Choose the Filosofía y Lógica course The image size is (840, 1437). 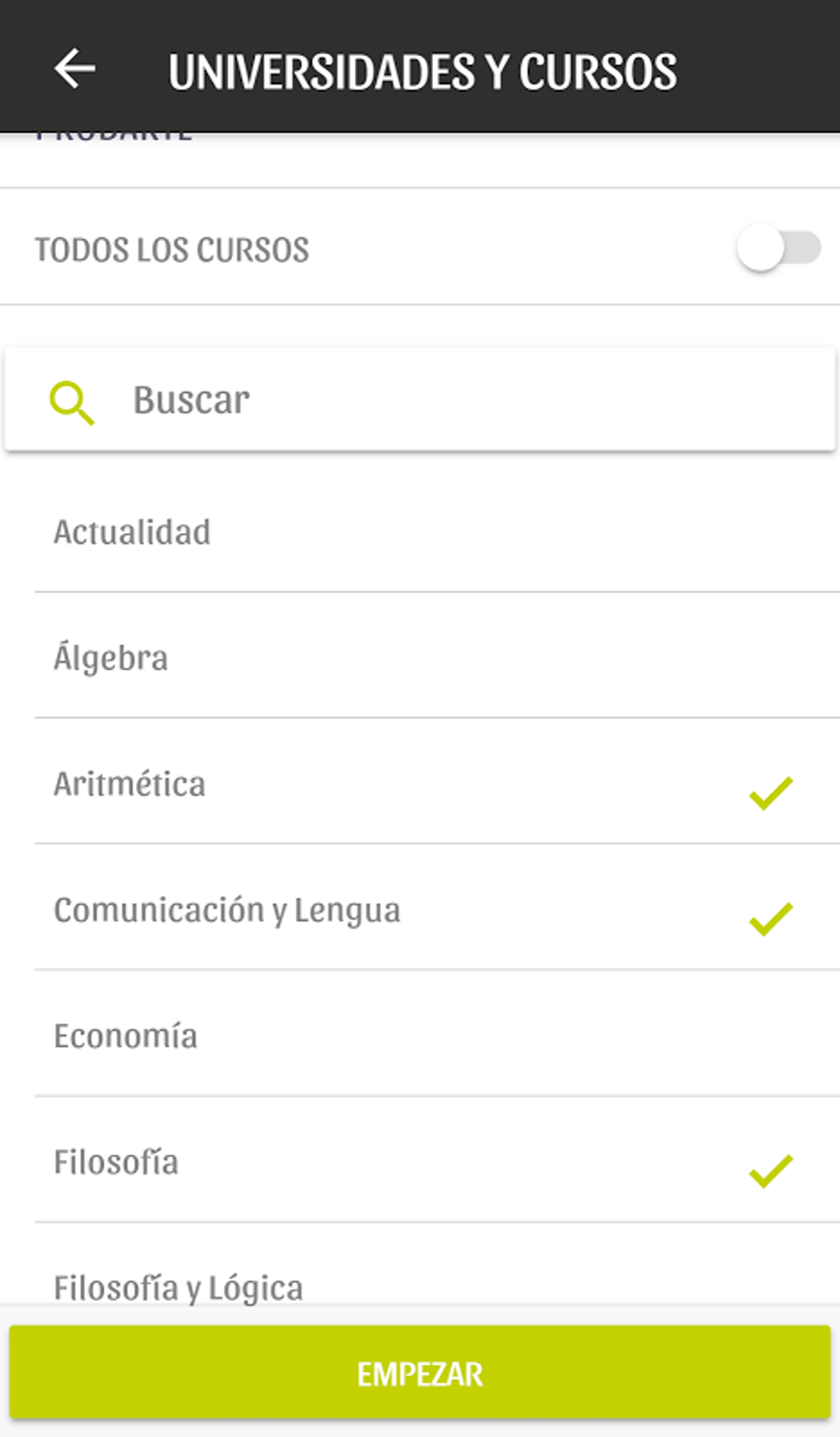click(179, 1287)
